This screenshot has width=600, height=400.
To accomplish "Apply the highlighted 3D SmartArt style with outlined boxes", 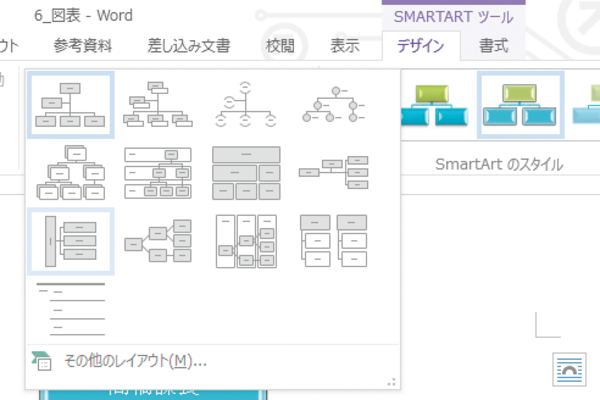I will [x=520, y=104].
